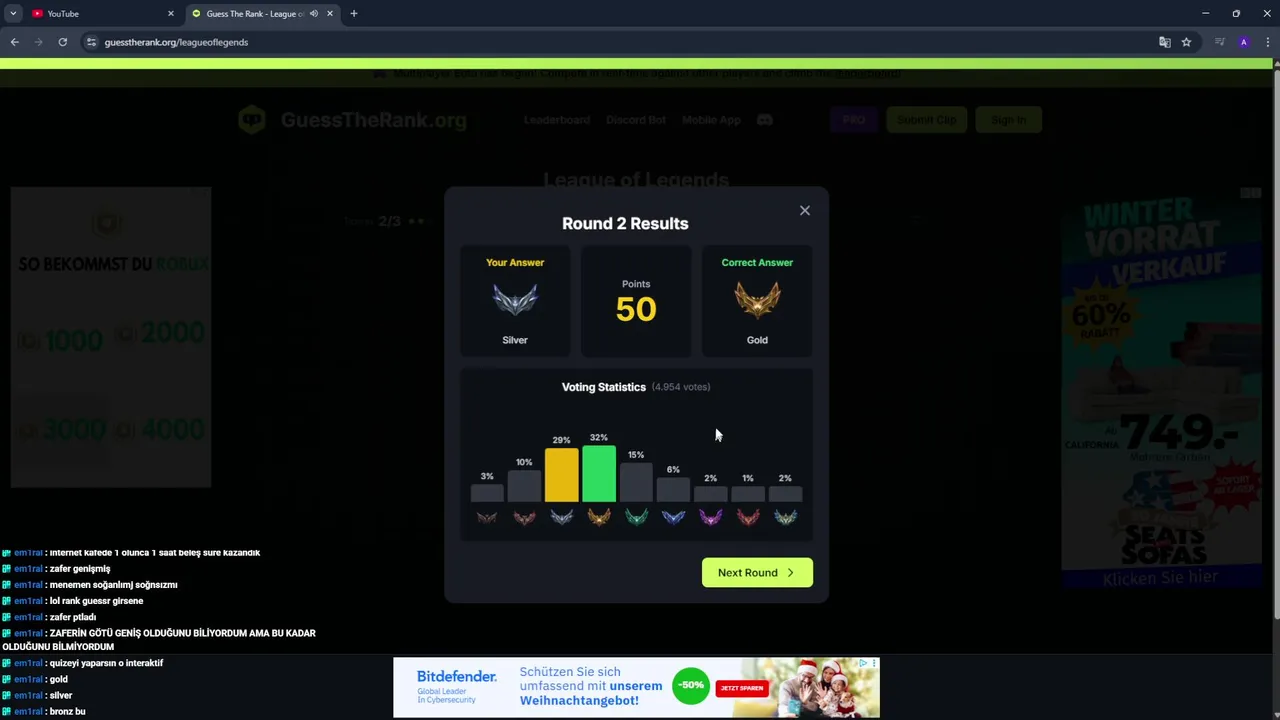Close the Bitdefender banner ad
Screen dimensions: 1280x720
(x=874, y=663)
